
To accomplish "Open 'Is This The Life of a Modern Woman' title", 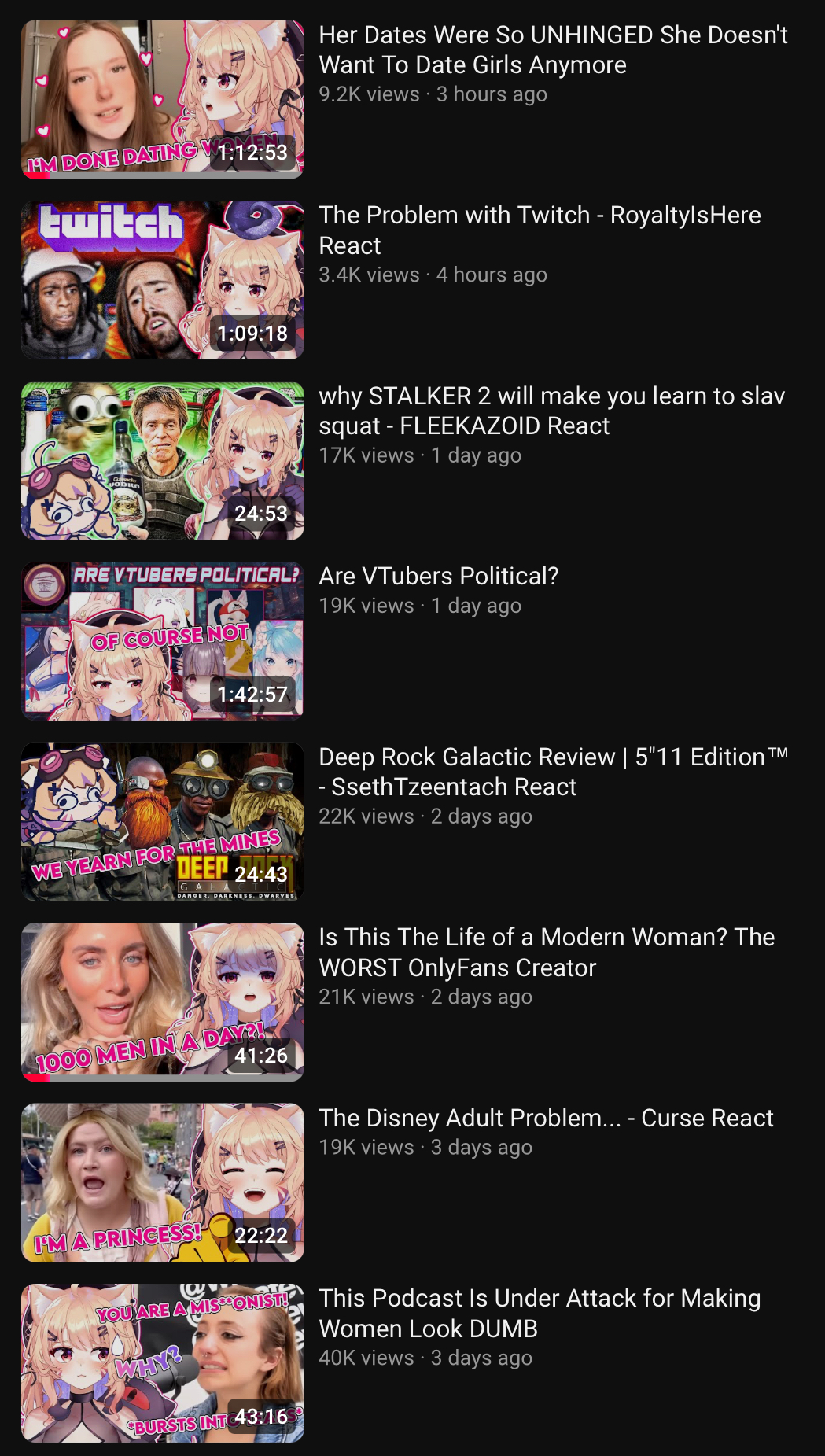I will [x=547, y=952].
